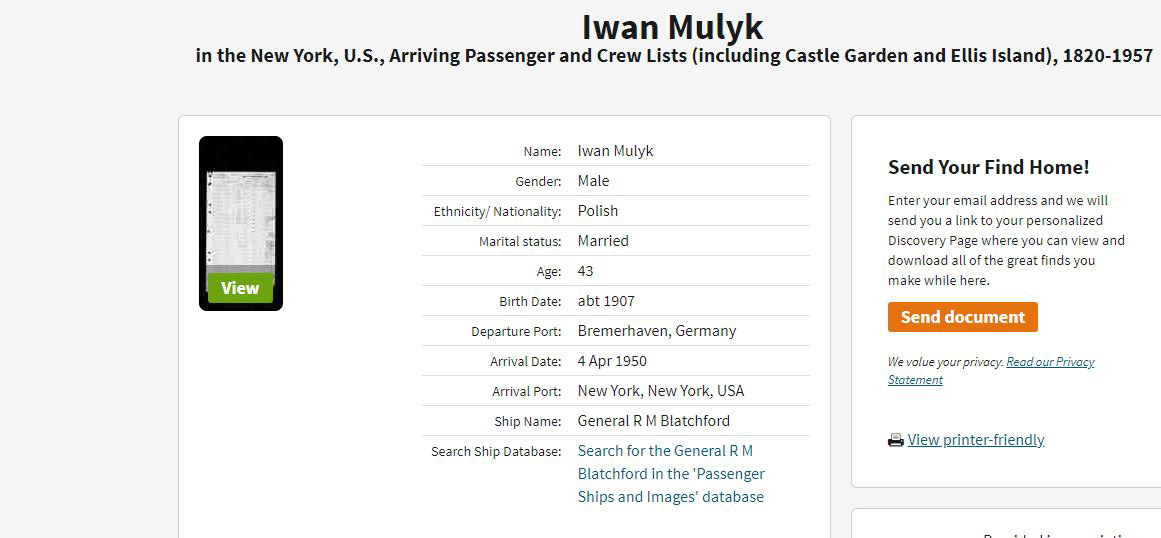Image resolution: width=1161 pixels, height=538 pixels.
Task: Click the Arrival Date value 4 Apr 1950
Action: coord(612,361)
